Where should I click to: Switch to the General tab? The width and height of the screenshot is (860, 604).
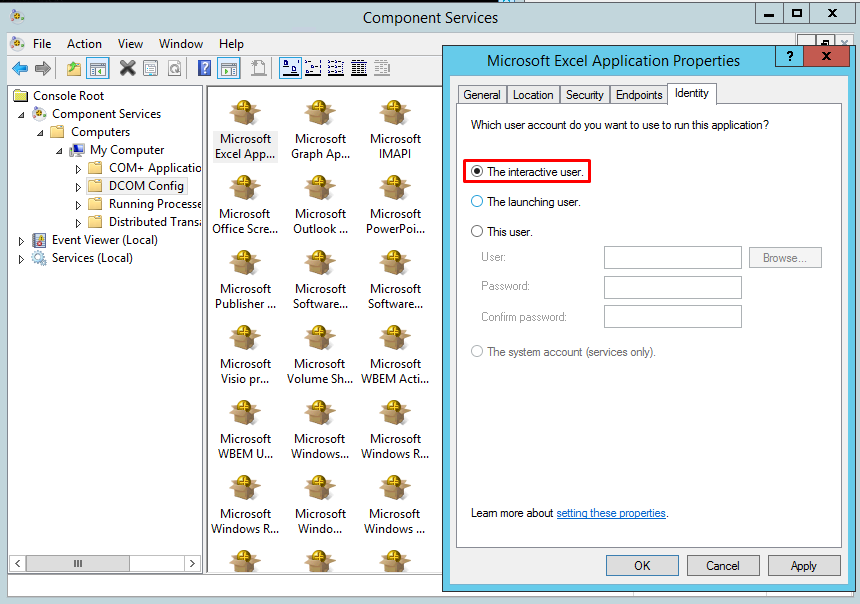tap(482, 95)
